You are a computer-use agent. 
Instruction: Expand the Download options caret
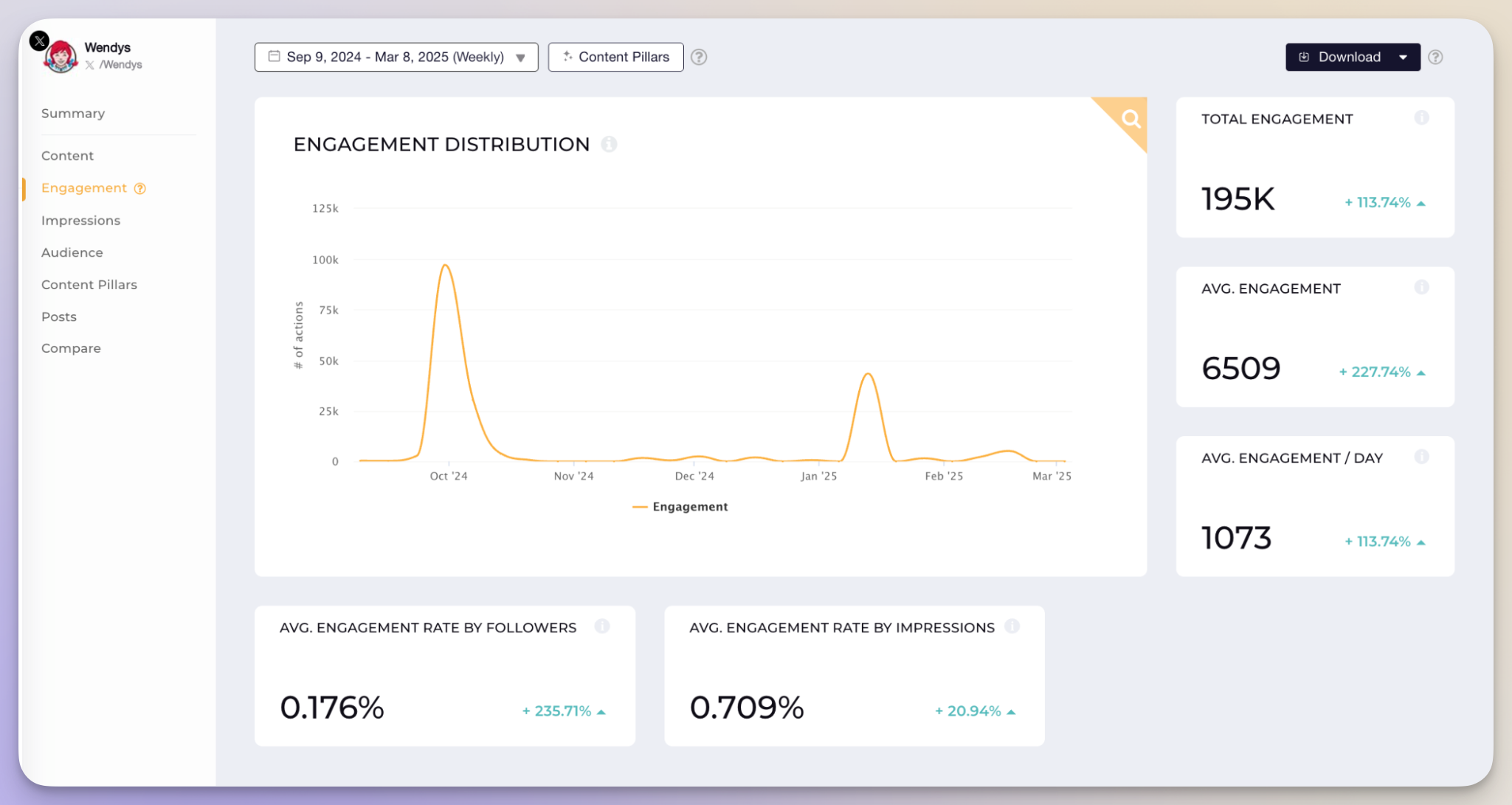1403,57
